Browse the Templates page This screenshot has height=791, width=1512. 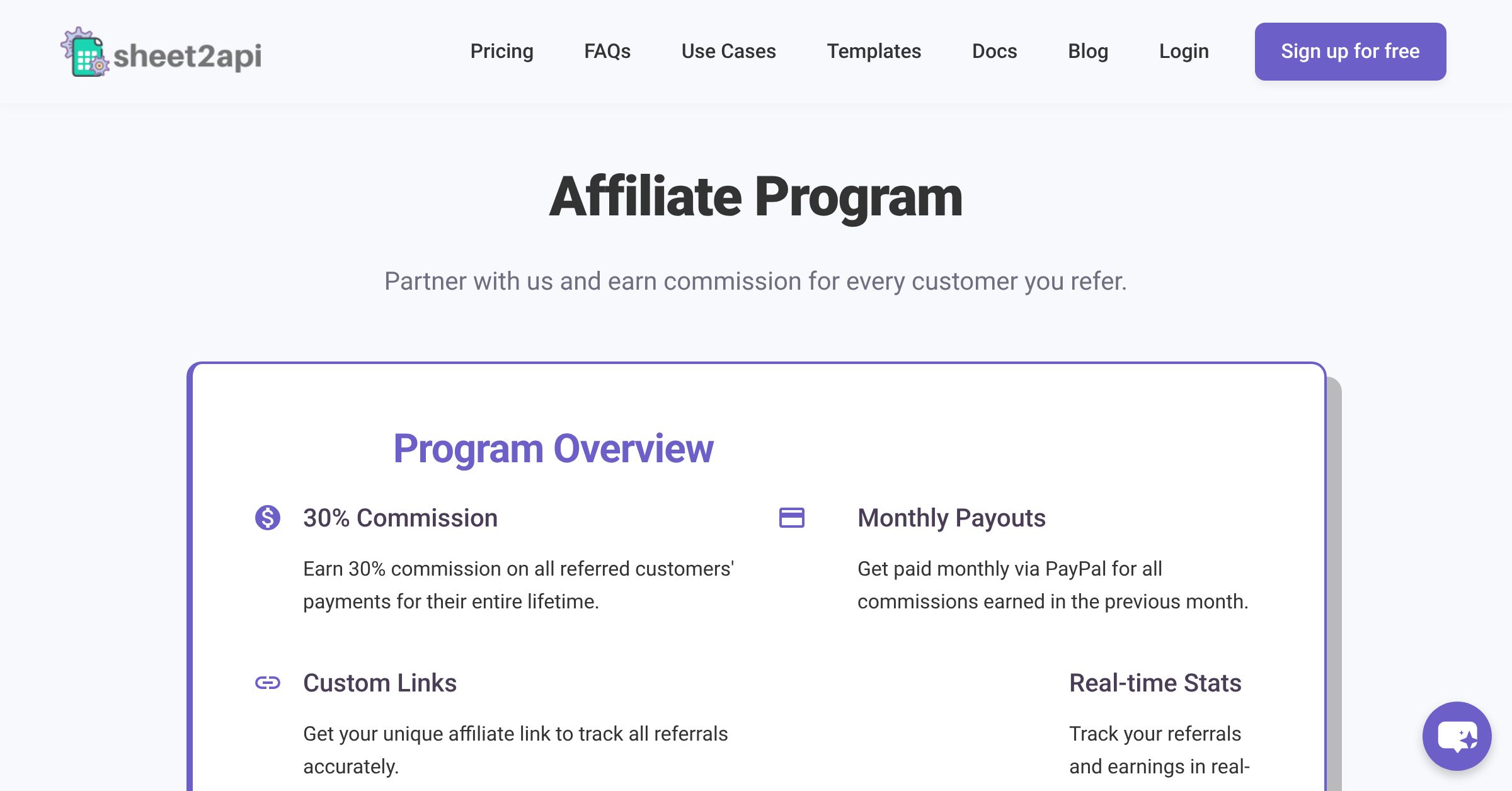tap(874, 51)
